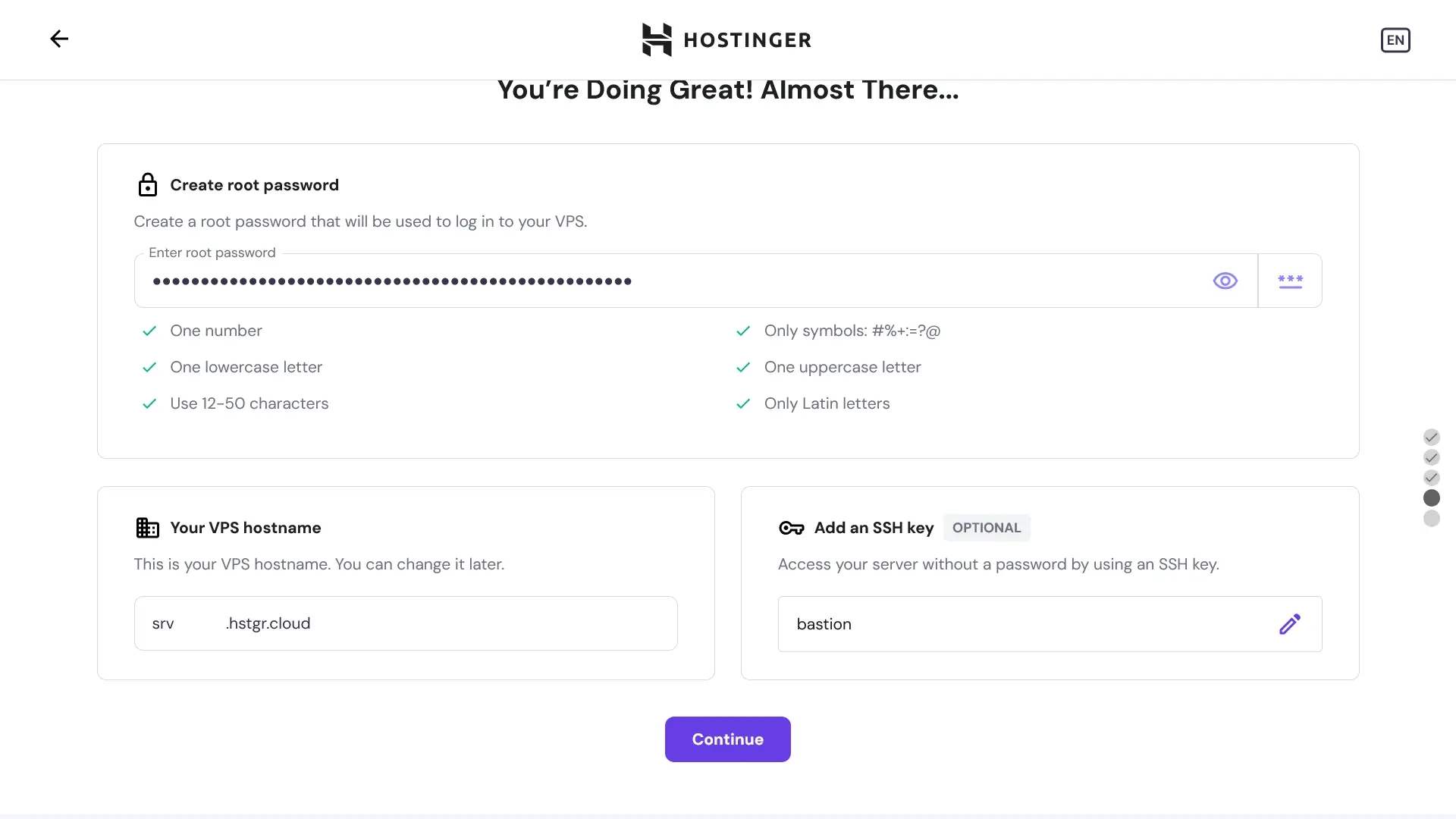
Task: Click the third completed step indicator
Action: click(1431, 478)
